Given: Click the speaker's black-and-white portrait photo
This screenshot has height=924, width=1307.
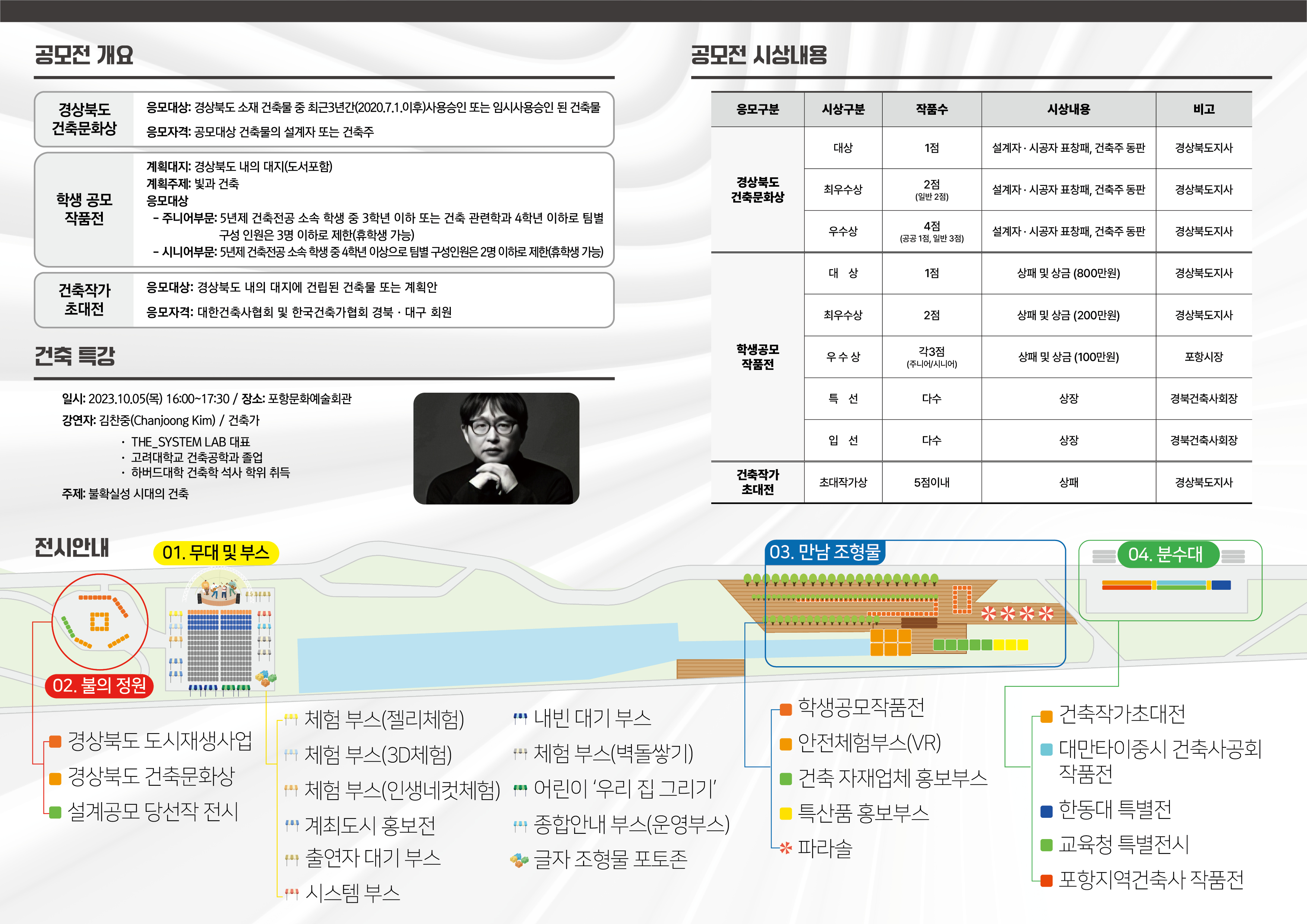Looking at the screenshot, I should point(496,449).
